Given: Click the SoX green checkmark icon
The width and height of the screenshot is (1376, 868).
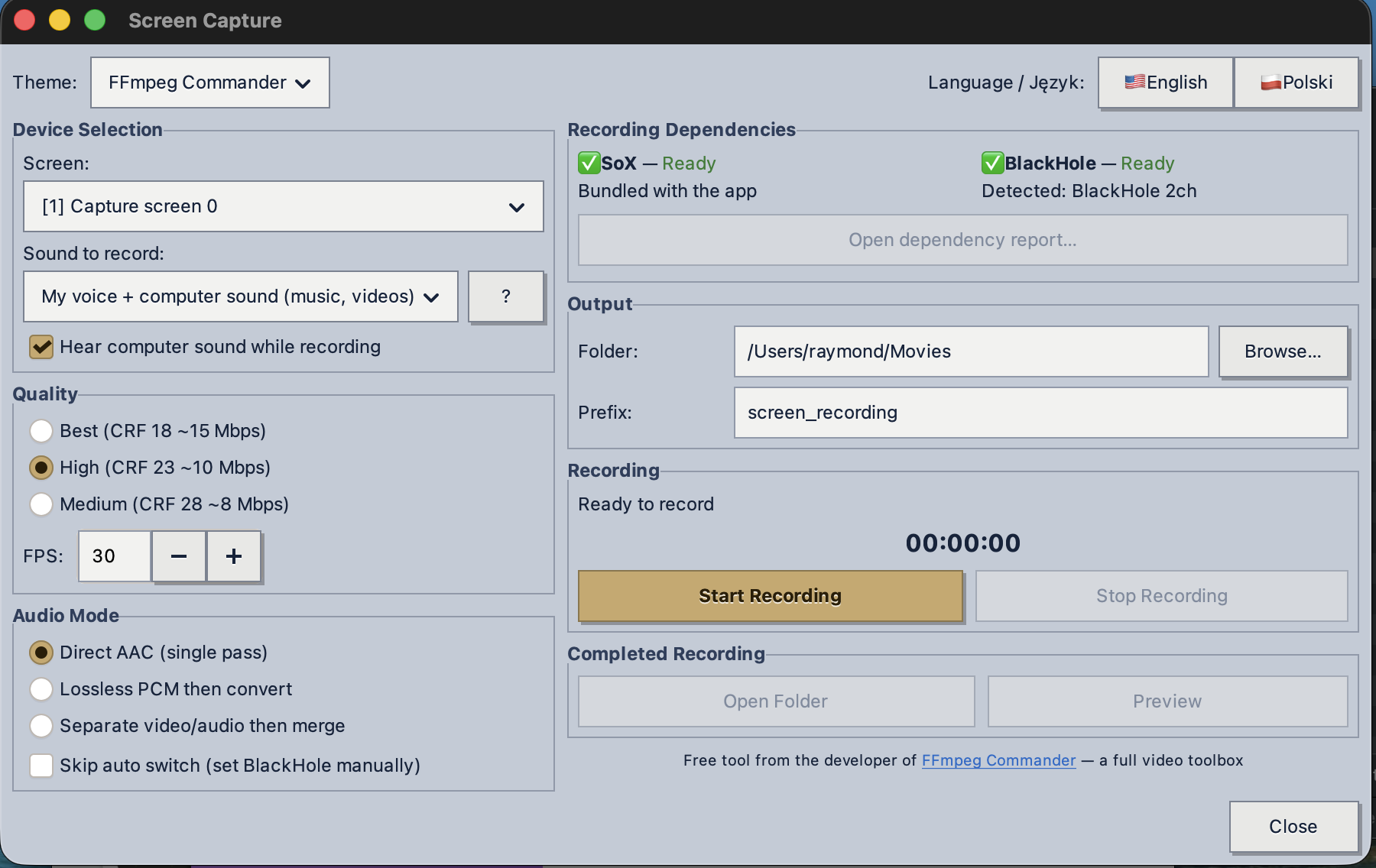Looking at the screenshot, I should pyautogui.click(x=589, y=163).
